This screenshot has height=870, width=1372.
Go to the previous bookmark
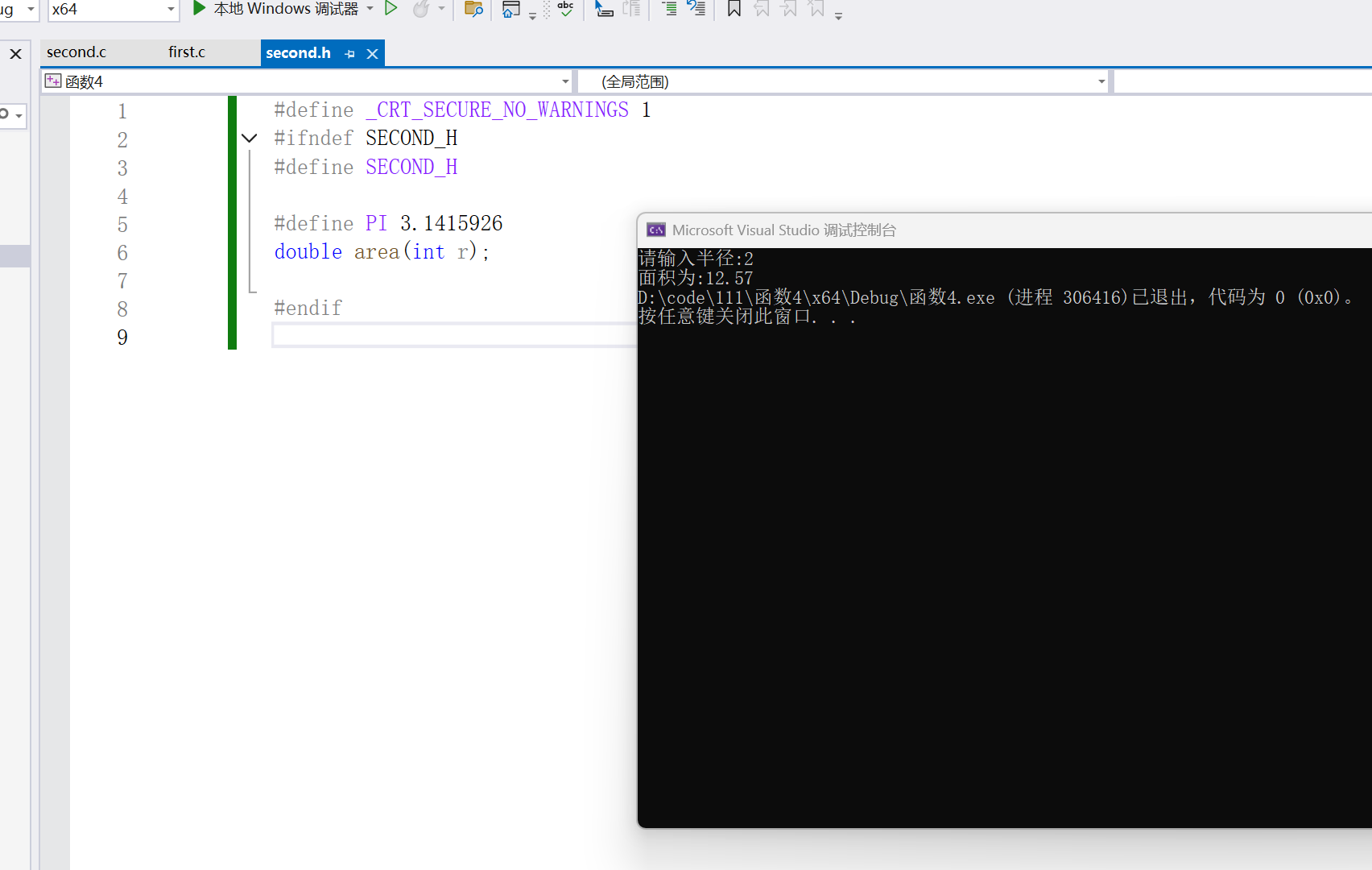pyautogui.click(x=762, y=9)
